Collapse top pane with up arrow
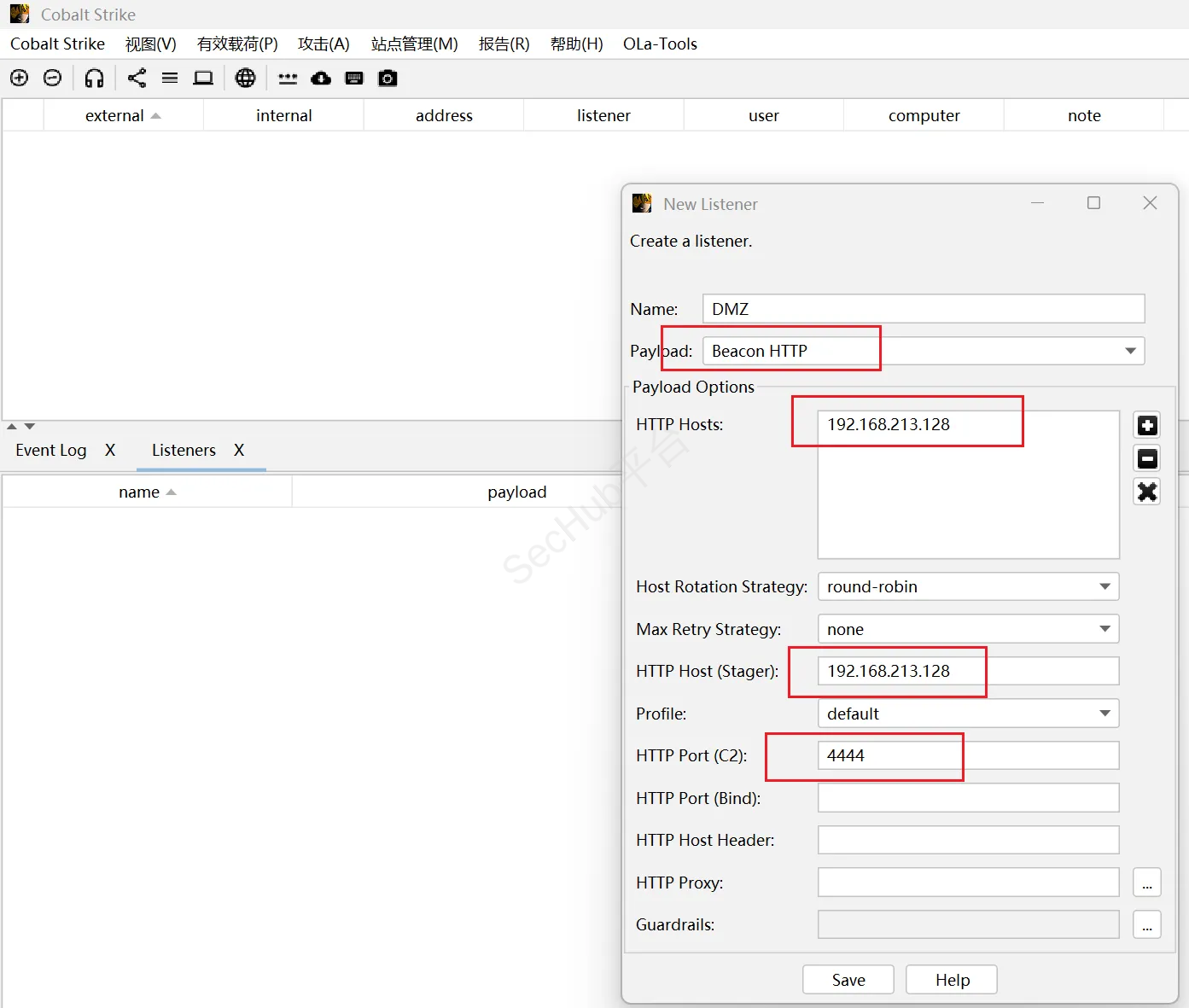 pyautogui.click(x=12, y=426)
